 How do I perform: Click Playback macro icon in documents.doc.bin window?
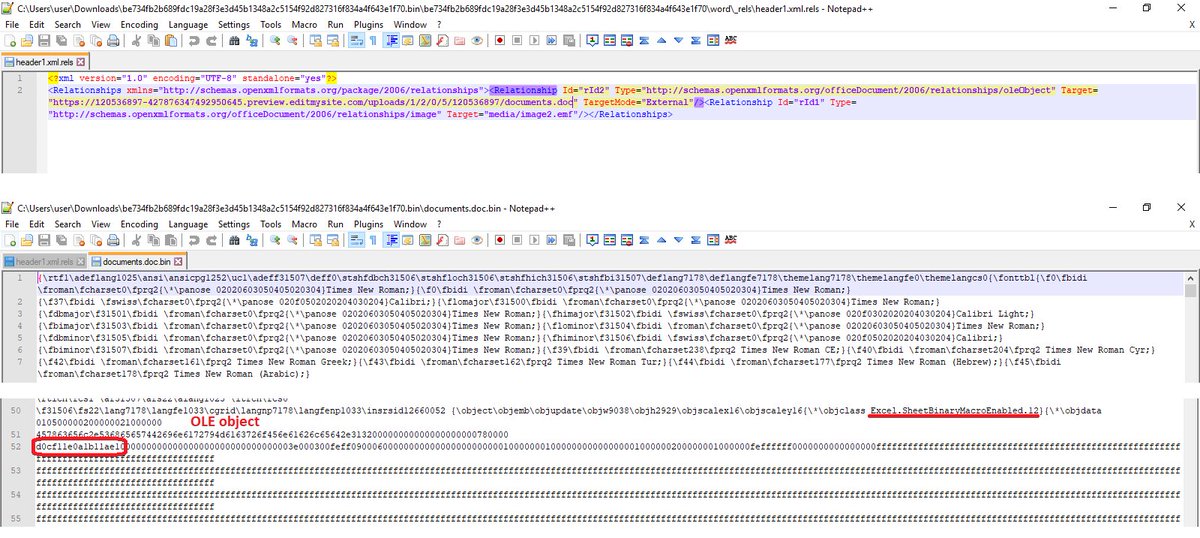point(533,239)
